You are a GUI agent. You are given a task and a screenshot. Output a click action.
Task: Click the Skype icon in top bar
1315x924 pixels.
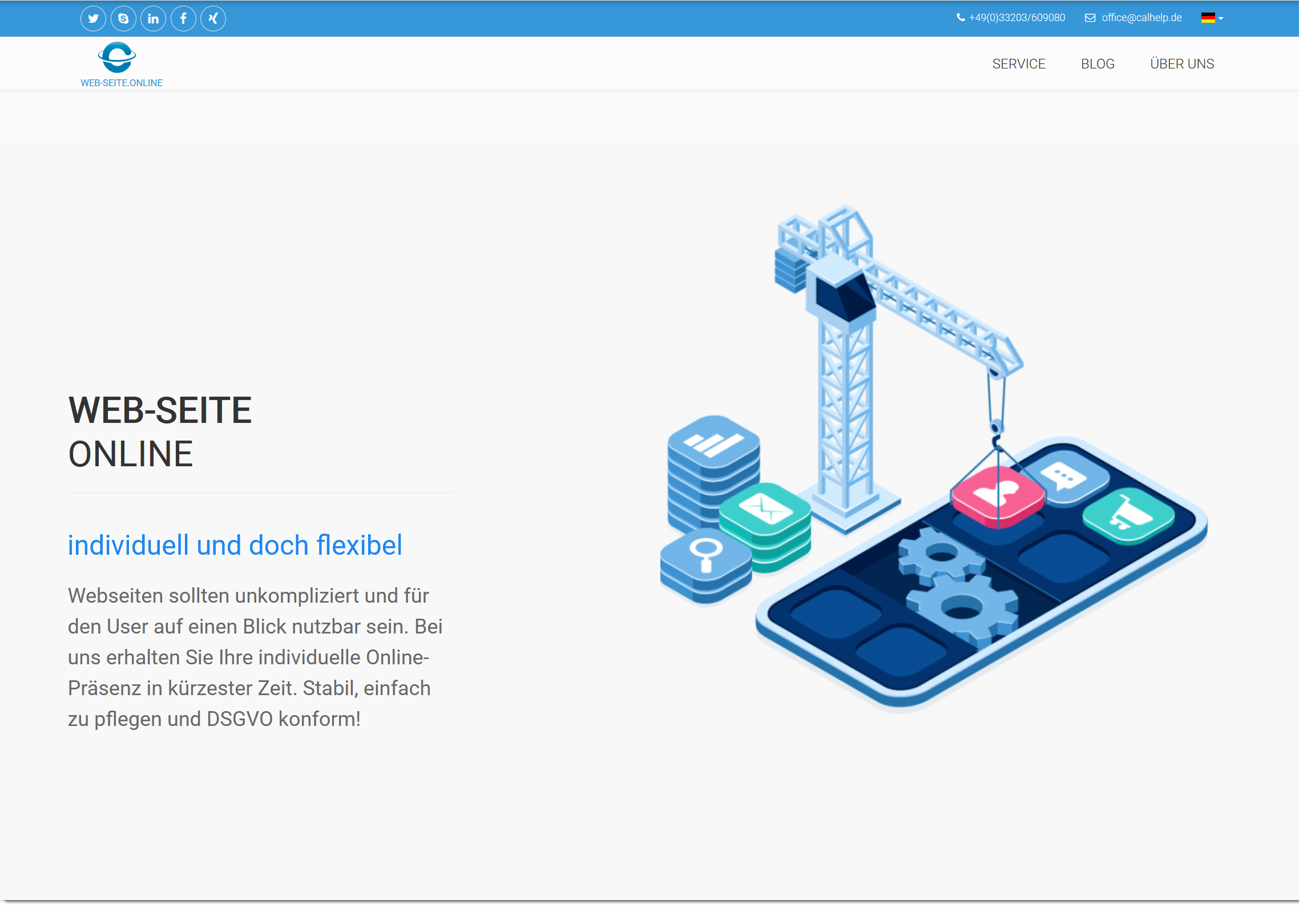tap(124, 19)
